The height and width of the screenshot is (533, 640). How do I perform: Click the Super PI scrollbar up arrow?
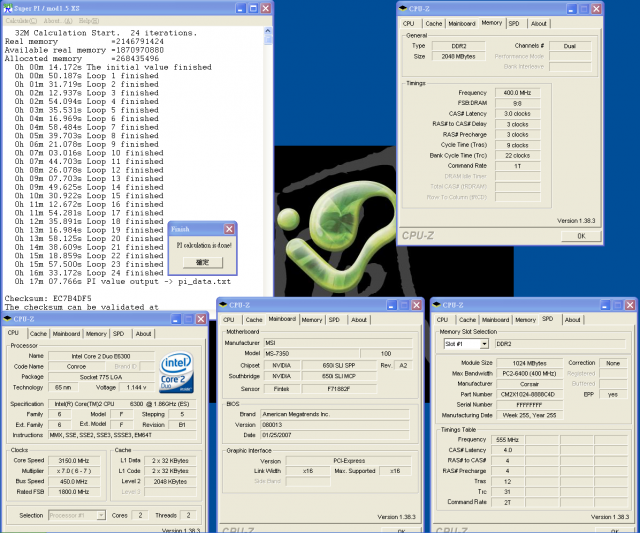tap(268, 31)
